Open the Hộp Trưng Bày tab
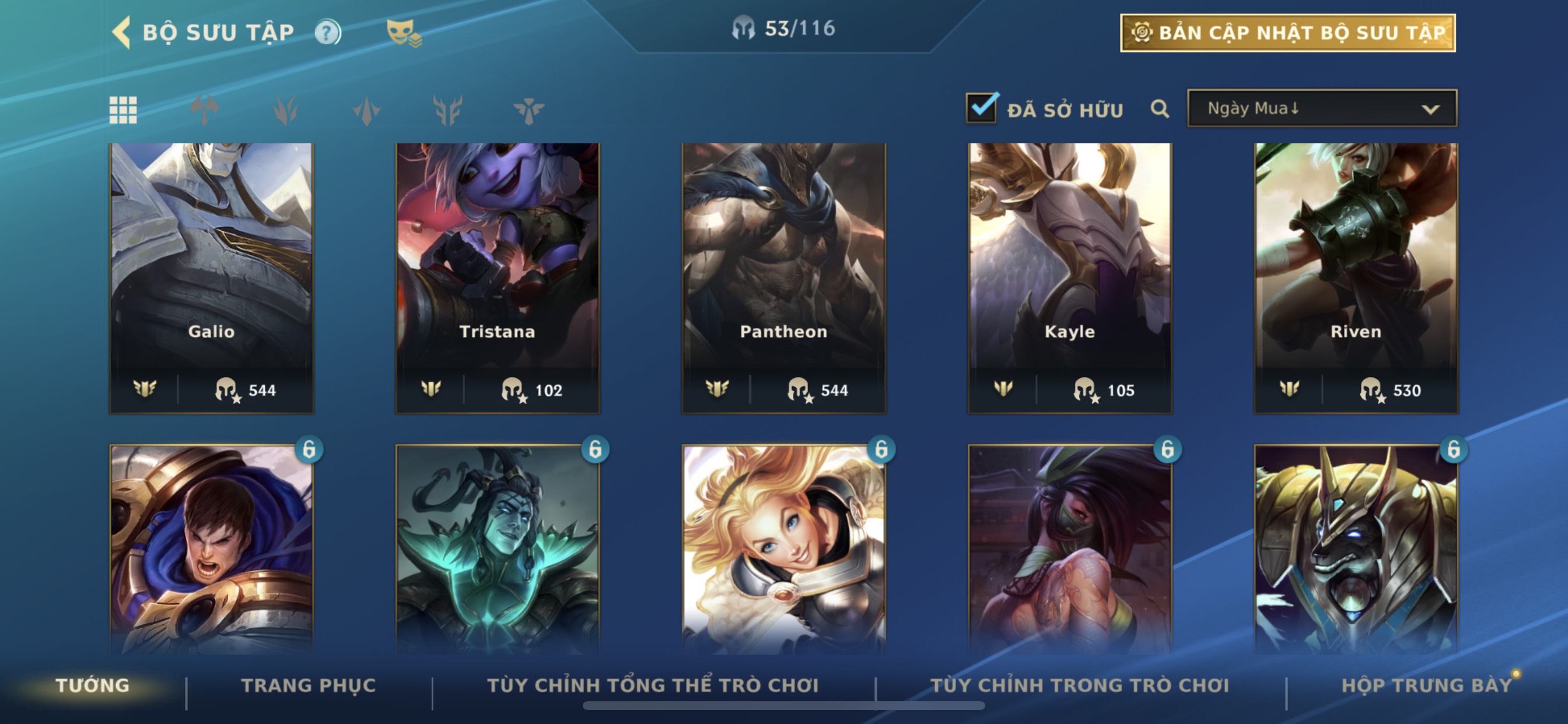Viewport: 1568px width, 724px height. (x=1427, y=685)
